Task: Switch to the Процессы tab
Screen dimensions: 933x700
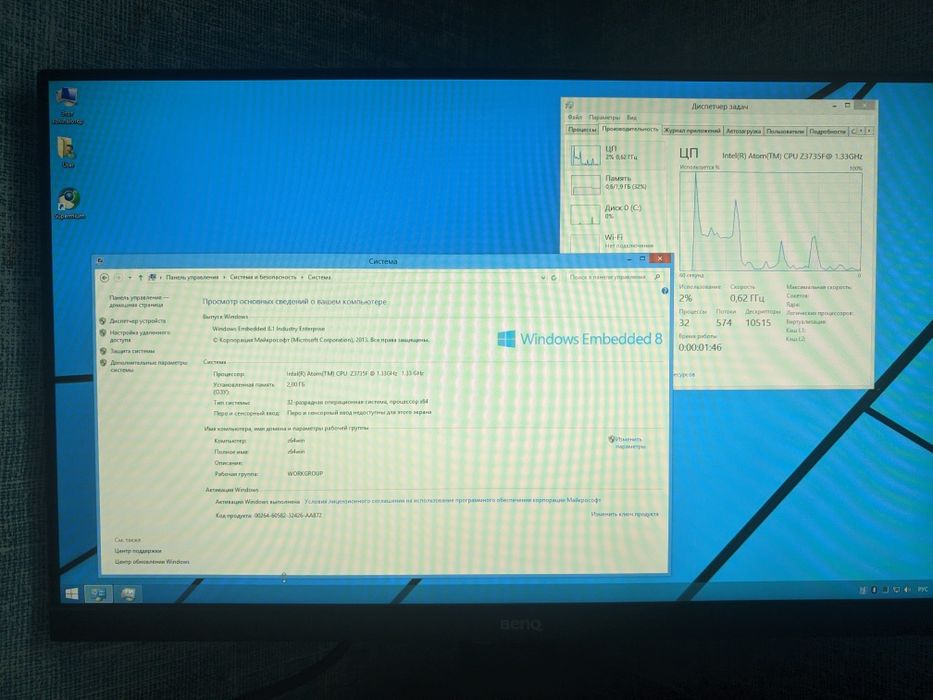Action: [582, 130]
